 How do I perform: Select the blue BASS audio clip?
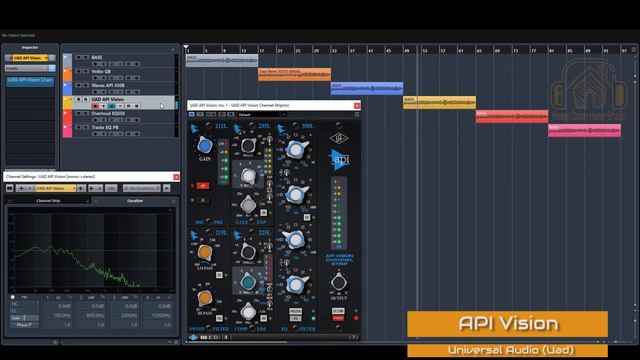click(367, 88)
